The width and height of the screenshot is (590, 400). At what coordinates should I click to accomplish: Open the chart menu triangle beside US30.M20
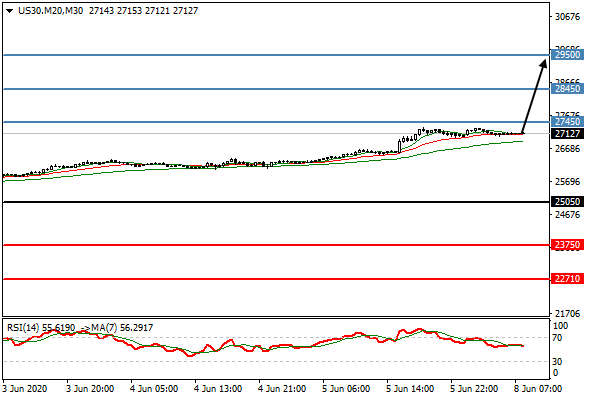pyautogui.click(x=9, y=11)
